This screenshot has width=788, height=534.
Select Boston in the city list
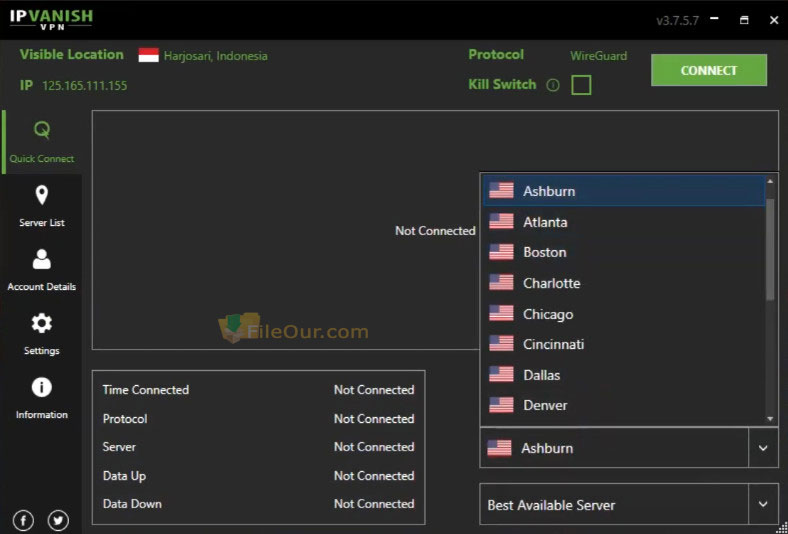coord(623,252)
